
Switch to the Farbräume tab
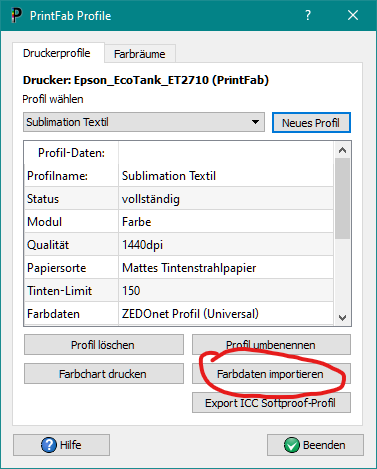tap(140, 54)
